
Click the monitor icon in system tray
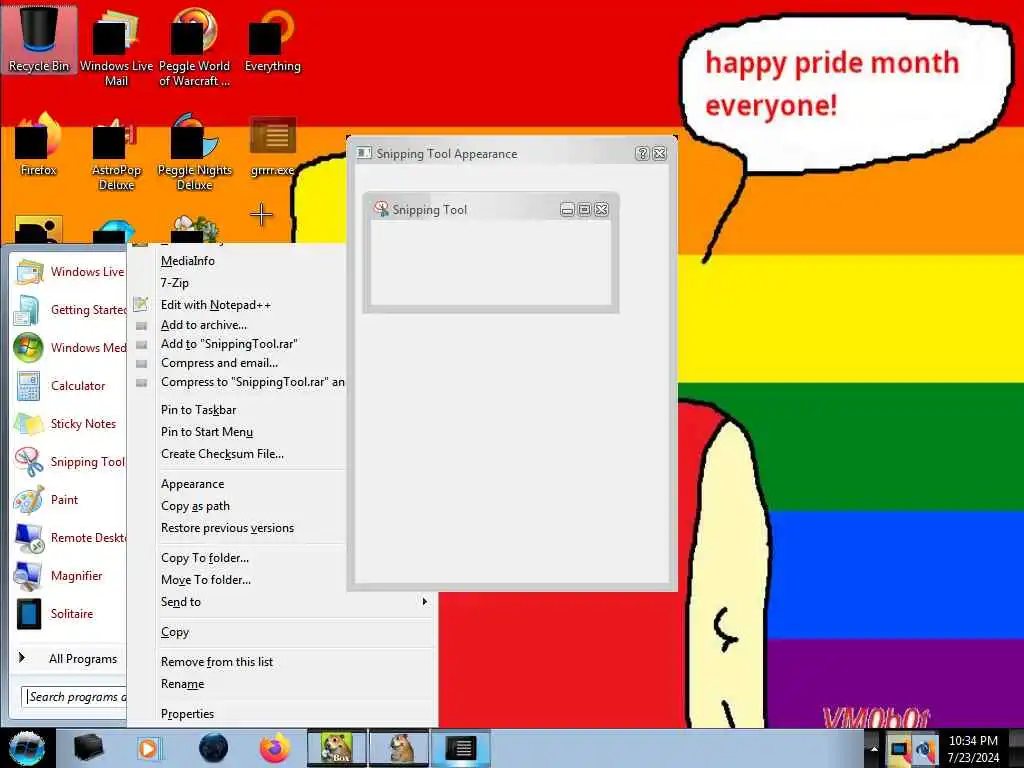click(x=899, y=748)
